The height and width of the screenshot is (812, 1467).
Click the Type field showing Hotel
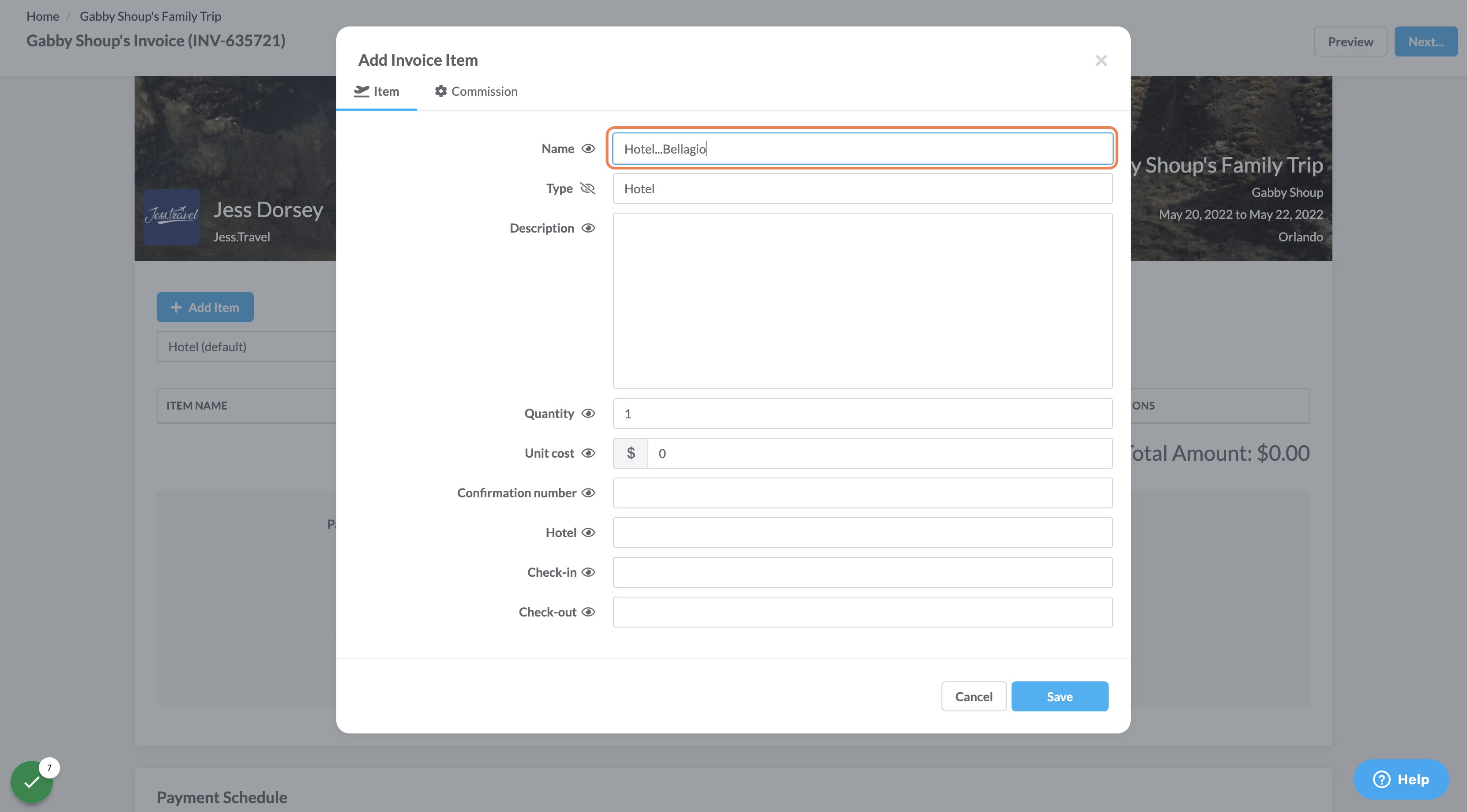tap(862, 188)
